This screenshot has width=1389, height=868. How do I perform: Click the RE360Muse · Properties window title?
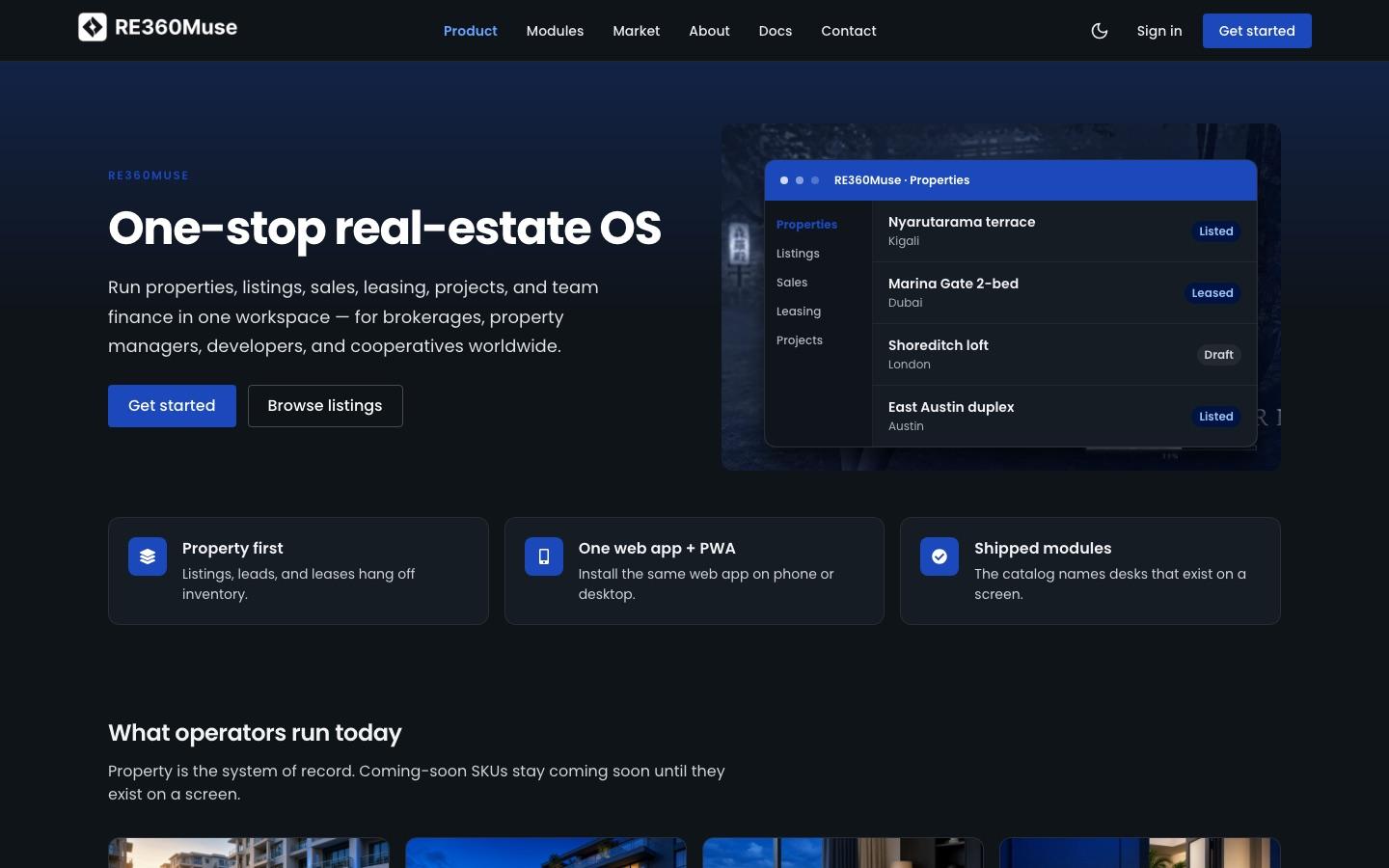click(902, 180)
